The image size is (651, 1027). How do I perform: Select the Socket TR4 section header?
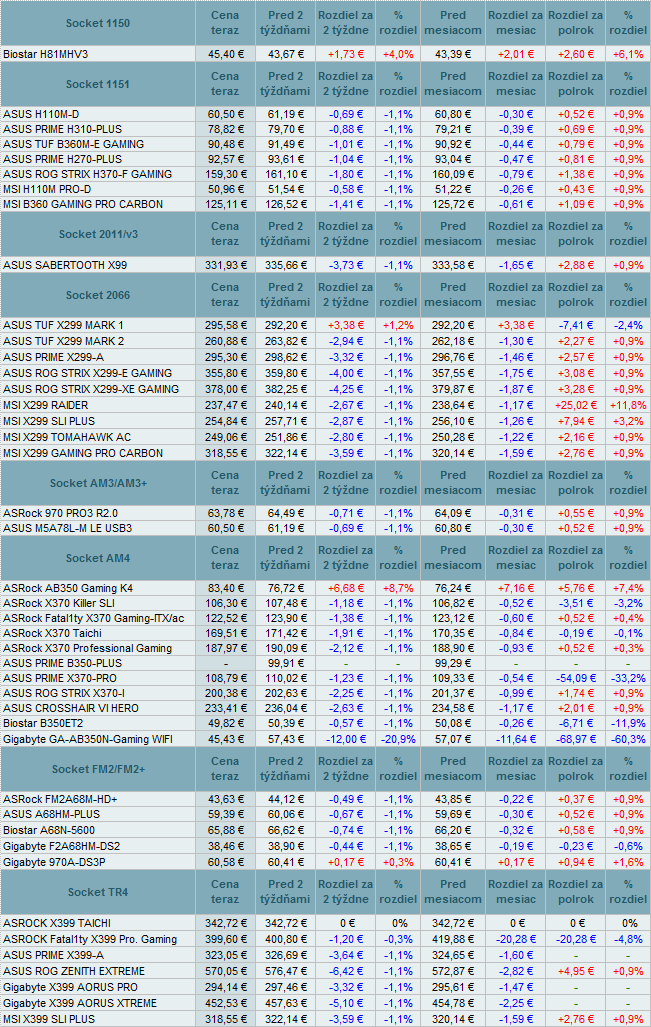pos(97,892)
